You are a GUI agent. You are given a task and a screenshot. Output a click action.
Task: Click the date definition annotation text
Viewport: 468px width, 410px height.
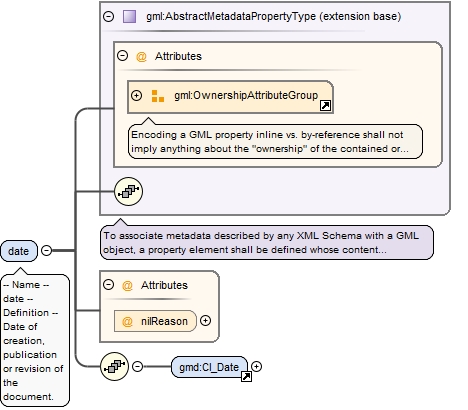pos(35,340)
